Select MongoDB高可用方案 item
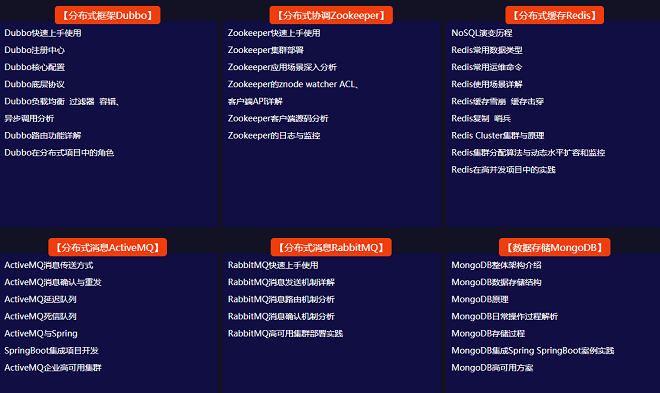Image resolution: width=660 pixels, height=393 pixels. click(x=492, y=368)
